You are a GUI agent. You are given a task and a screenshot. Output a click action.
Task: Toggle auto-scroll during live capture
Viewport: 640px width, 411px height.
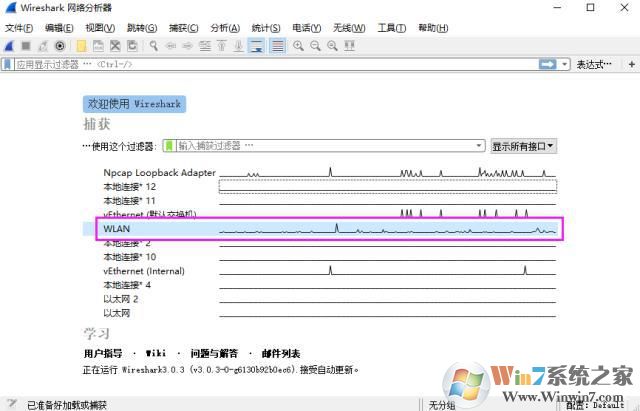coord(256,46)
